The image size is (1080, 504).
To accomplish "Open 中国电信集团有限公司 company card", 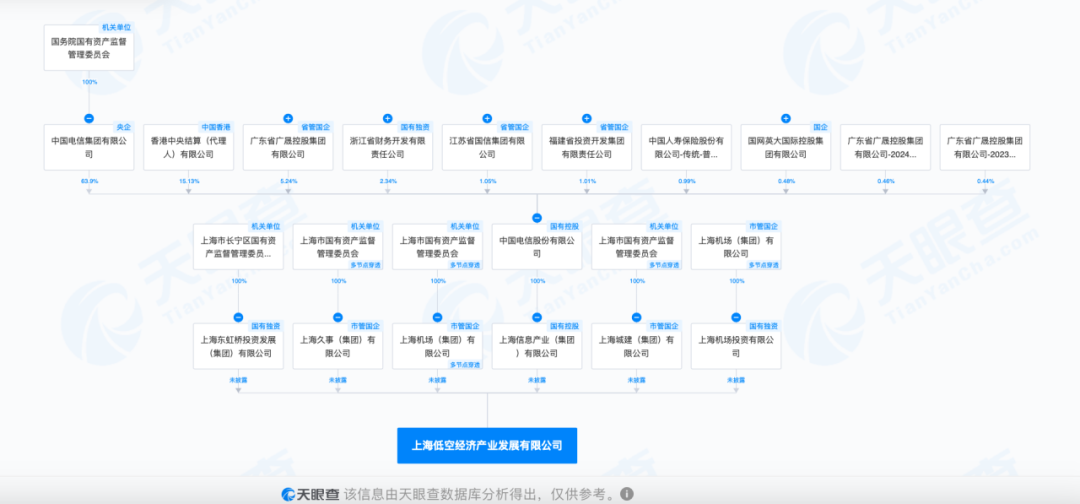I will (89, 147).
